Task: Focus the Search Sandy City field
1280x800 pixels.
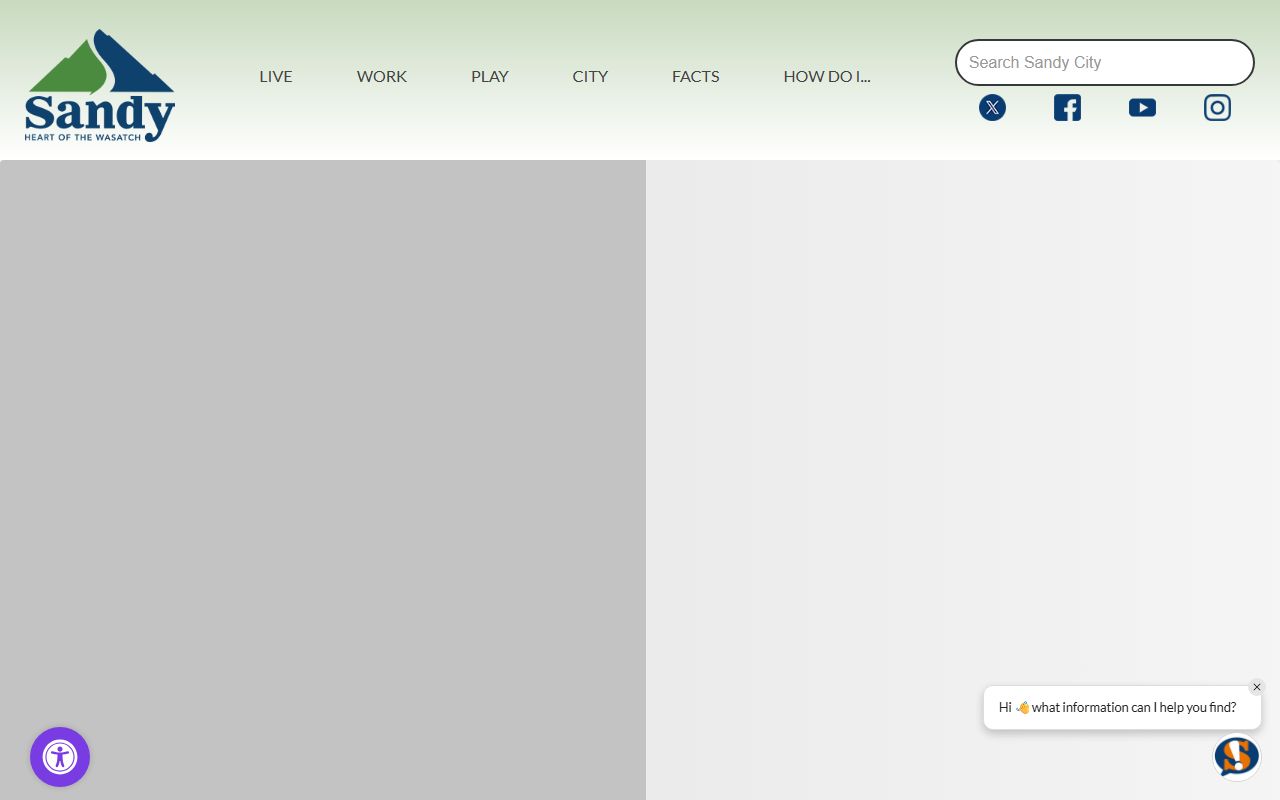Action: click(1104, 63)
